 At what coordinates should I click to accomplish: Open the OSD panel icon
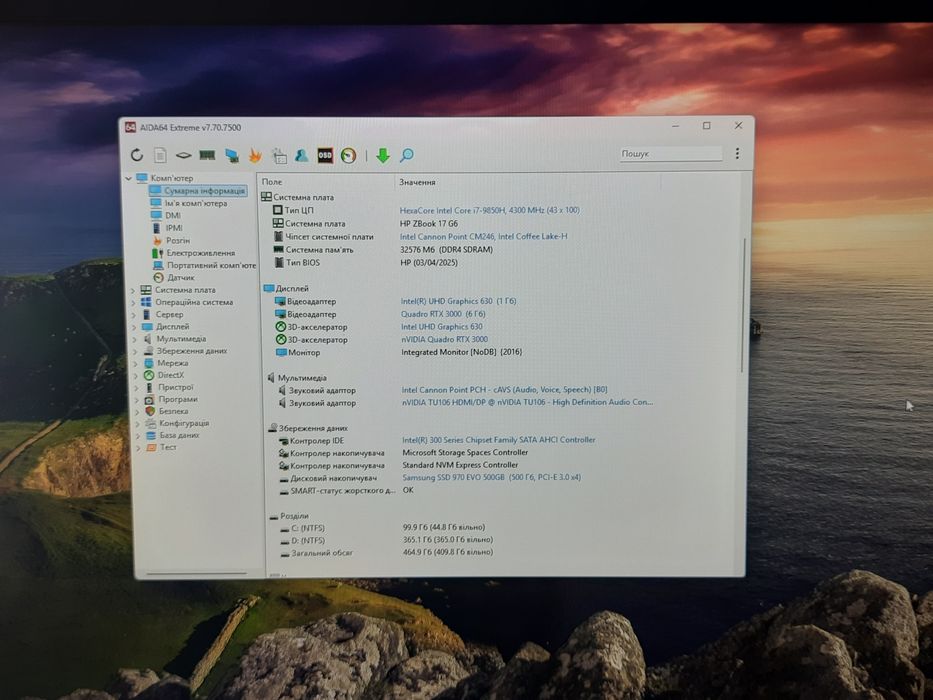point(325,155)
